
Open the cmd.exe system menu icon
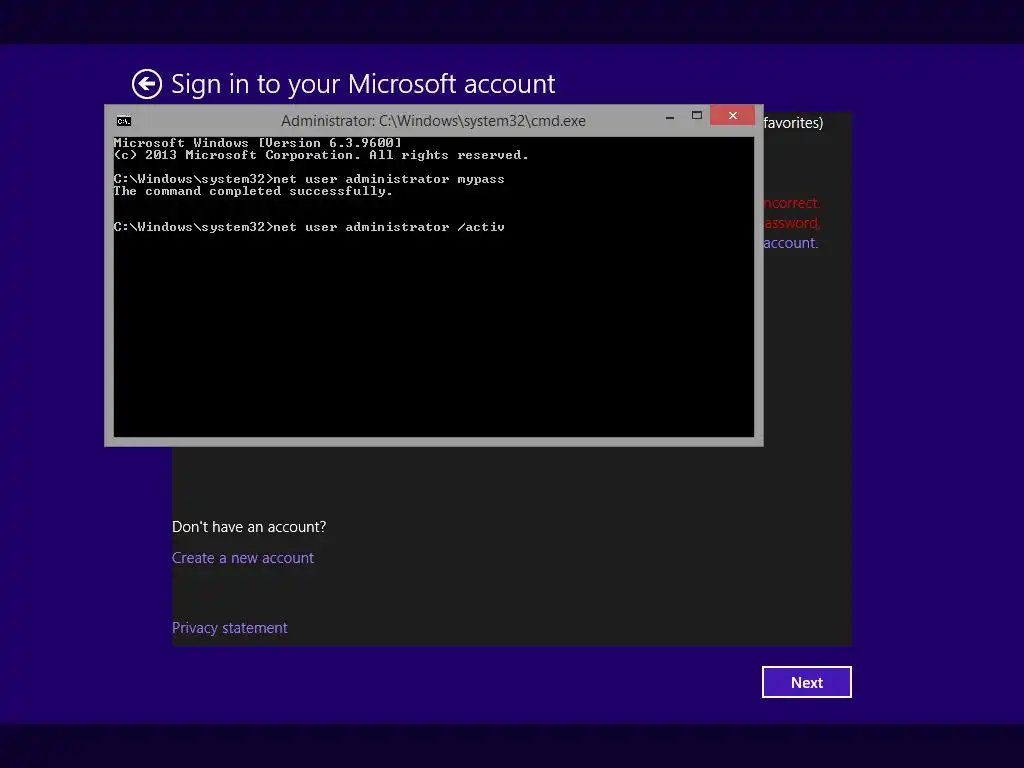124,121
